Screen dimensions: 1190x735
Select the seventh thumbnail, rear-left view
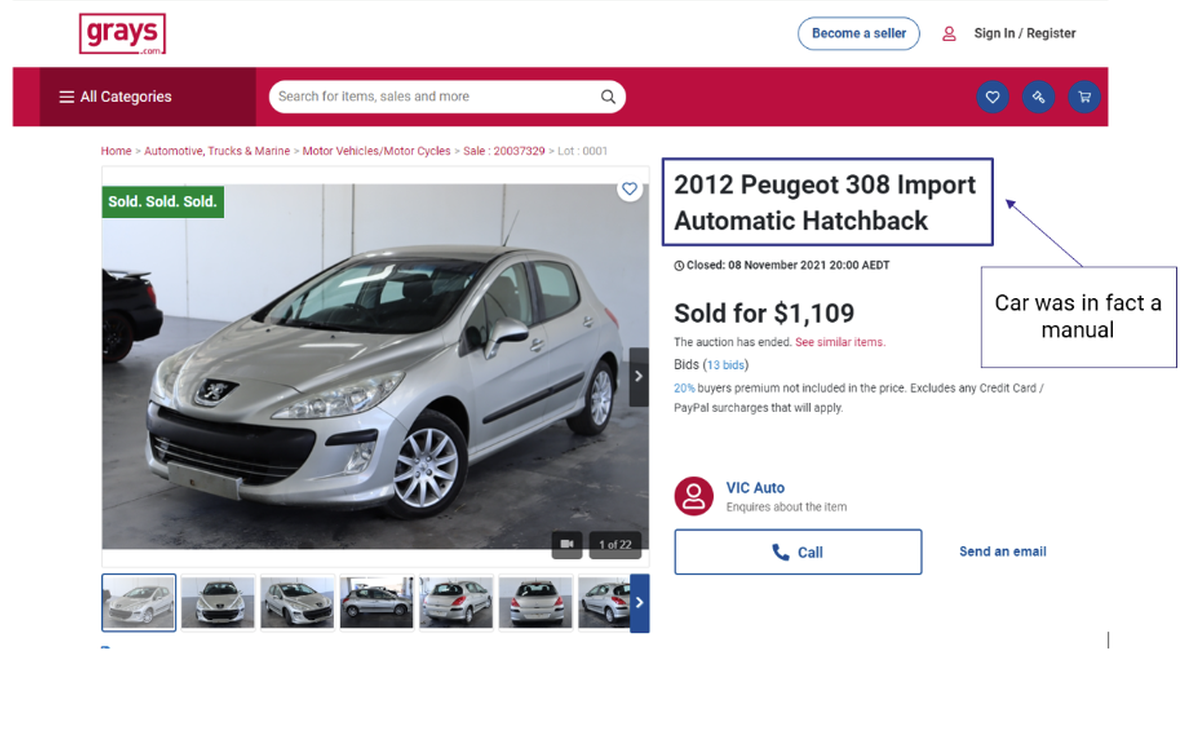pyautogui.click(x=604, y=603)
